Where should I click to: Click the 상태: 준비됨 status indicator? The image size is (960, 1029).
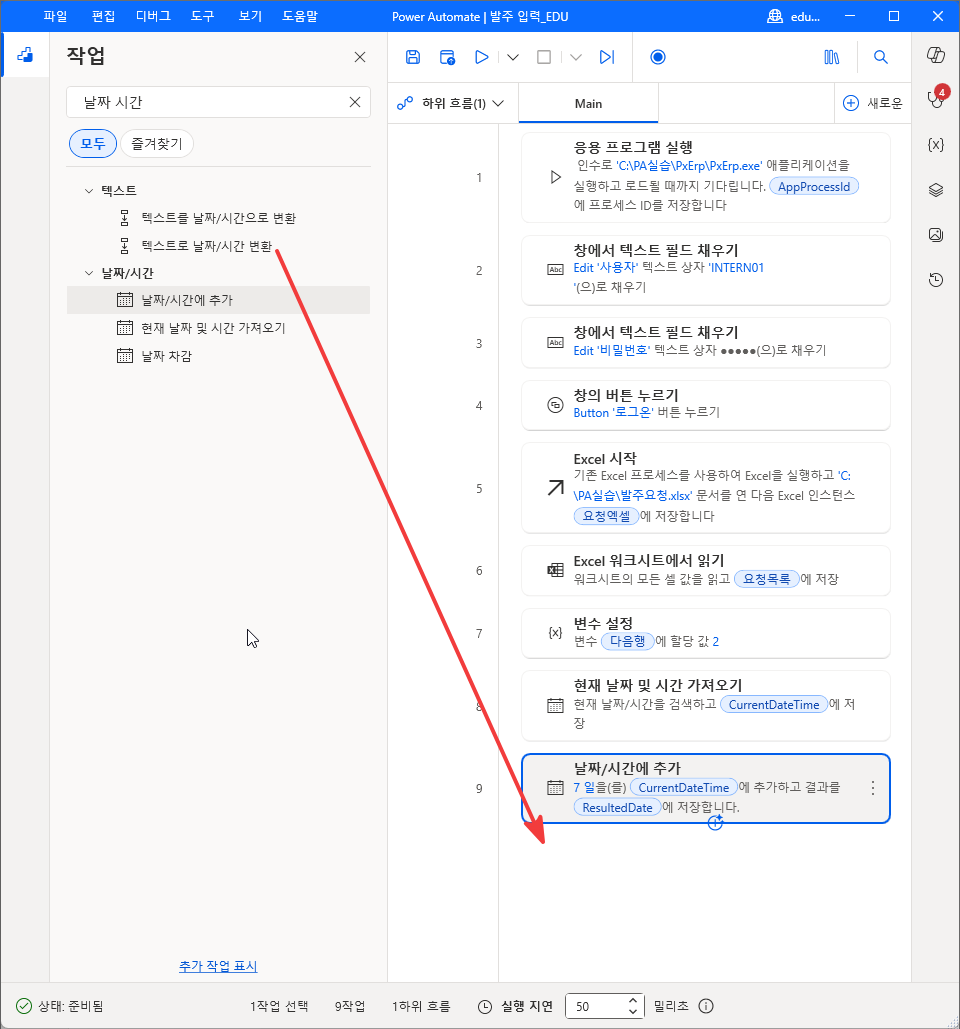[59, 1006]
